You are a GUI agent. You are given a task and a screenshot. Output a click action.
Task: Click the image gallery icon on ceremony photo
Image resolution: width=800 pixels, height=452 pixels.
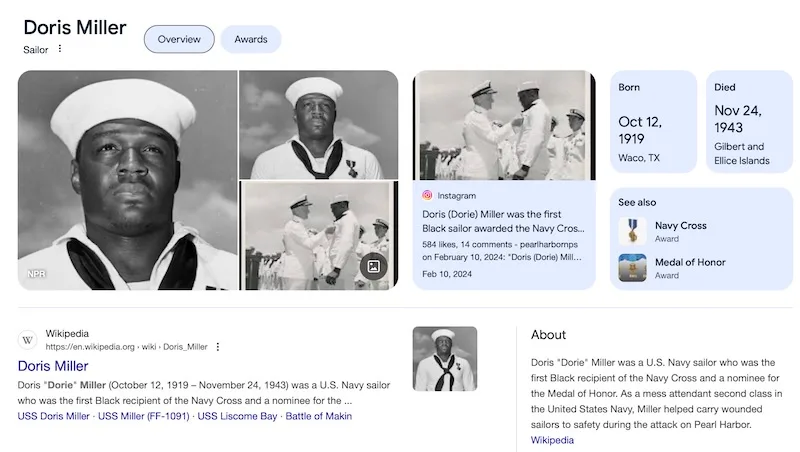[x=373, y=266]
